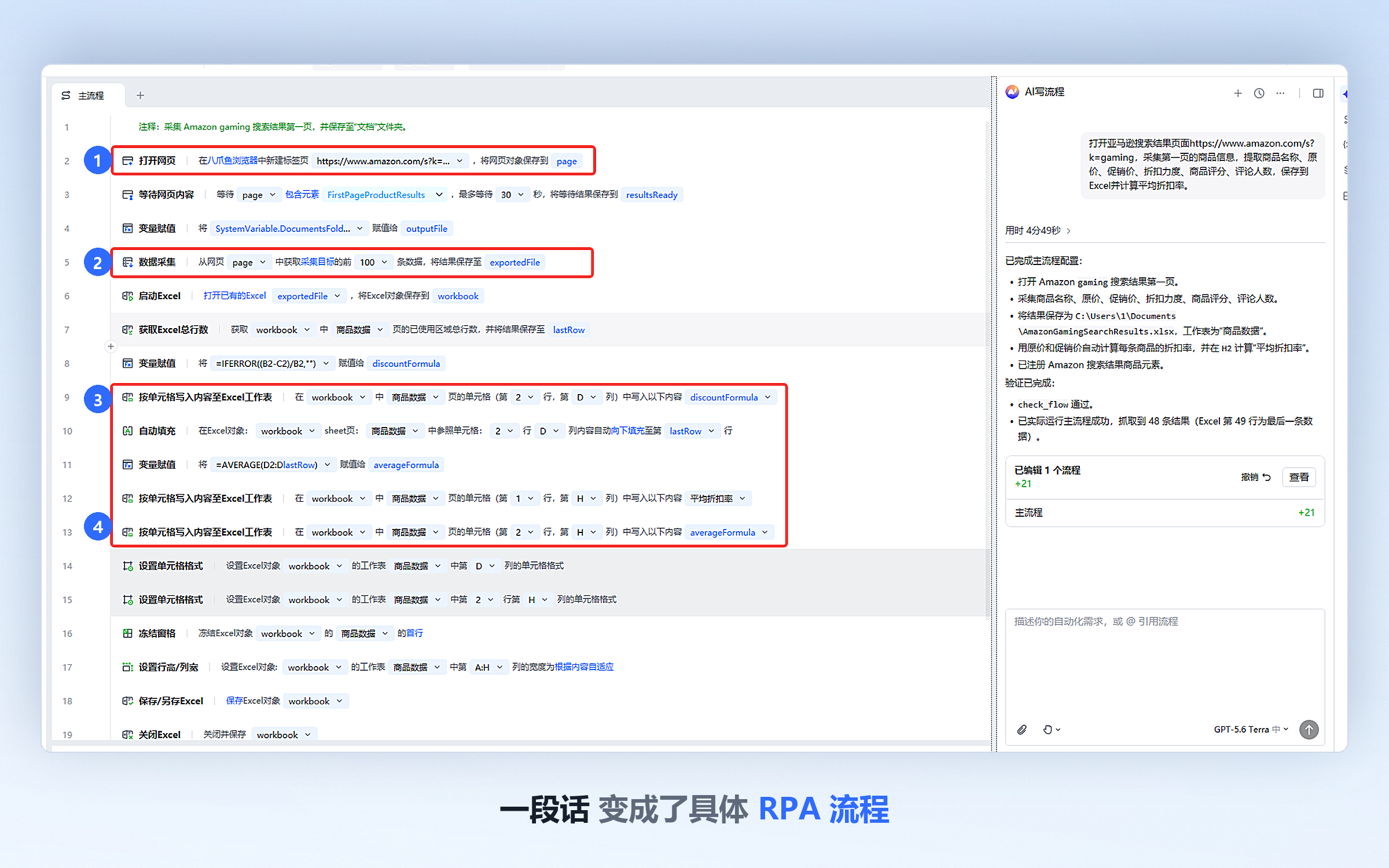1389x868 pixels.
Task: Select the 主流程 tab
Action: (x=89, y=95)
